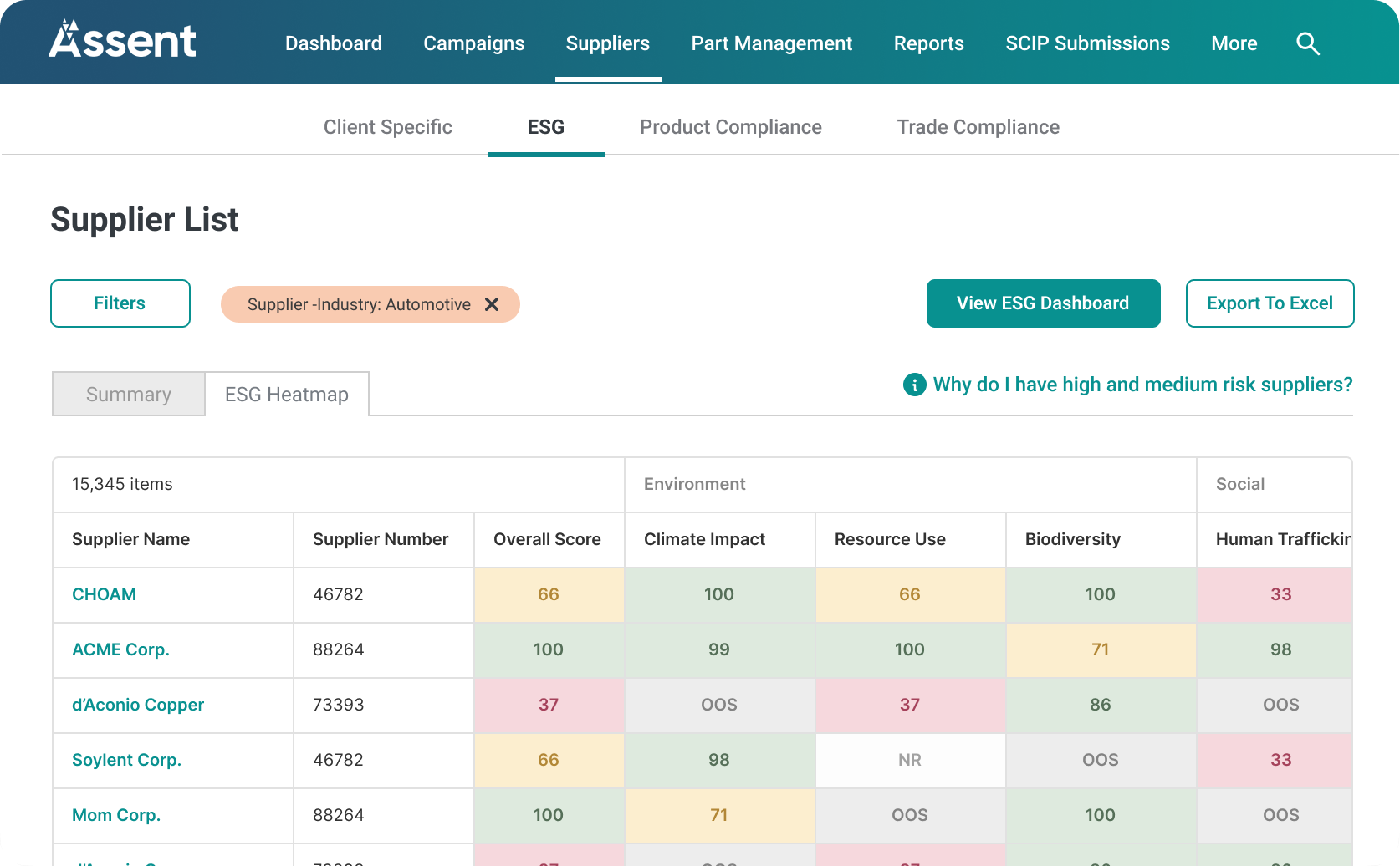Open the Reports section

[928, 43]
